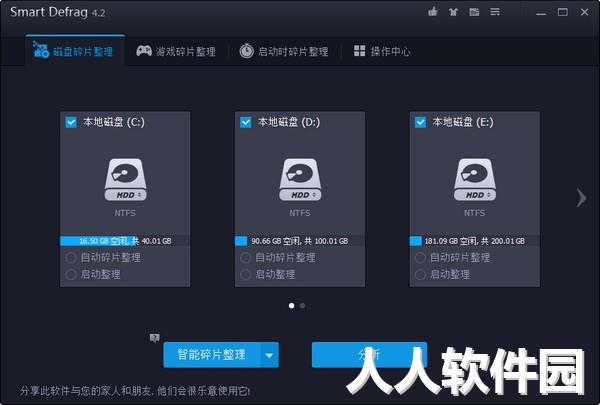Click the 本地磁盘 (D:) title text
This screenshot has width=600, height=405.
coord(289,122)
